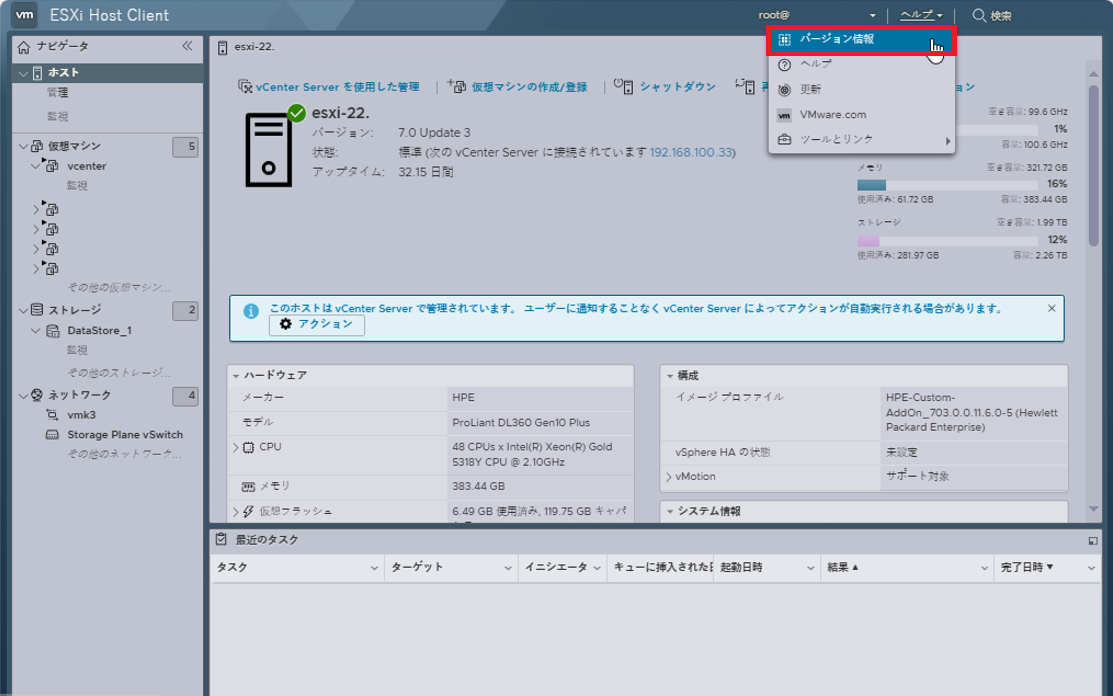This screenshot has height=696, width=1113.
Task: Open the イニシエータ column dropdown
Action: [x=597, y=568]
